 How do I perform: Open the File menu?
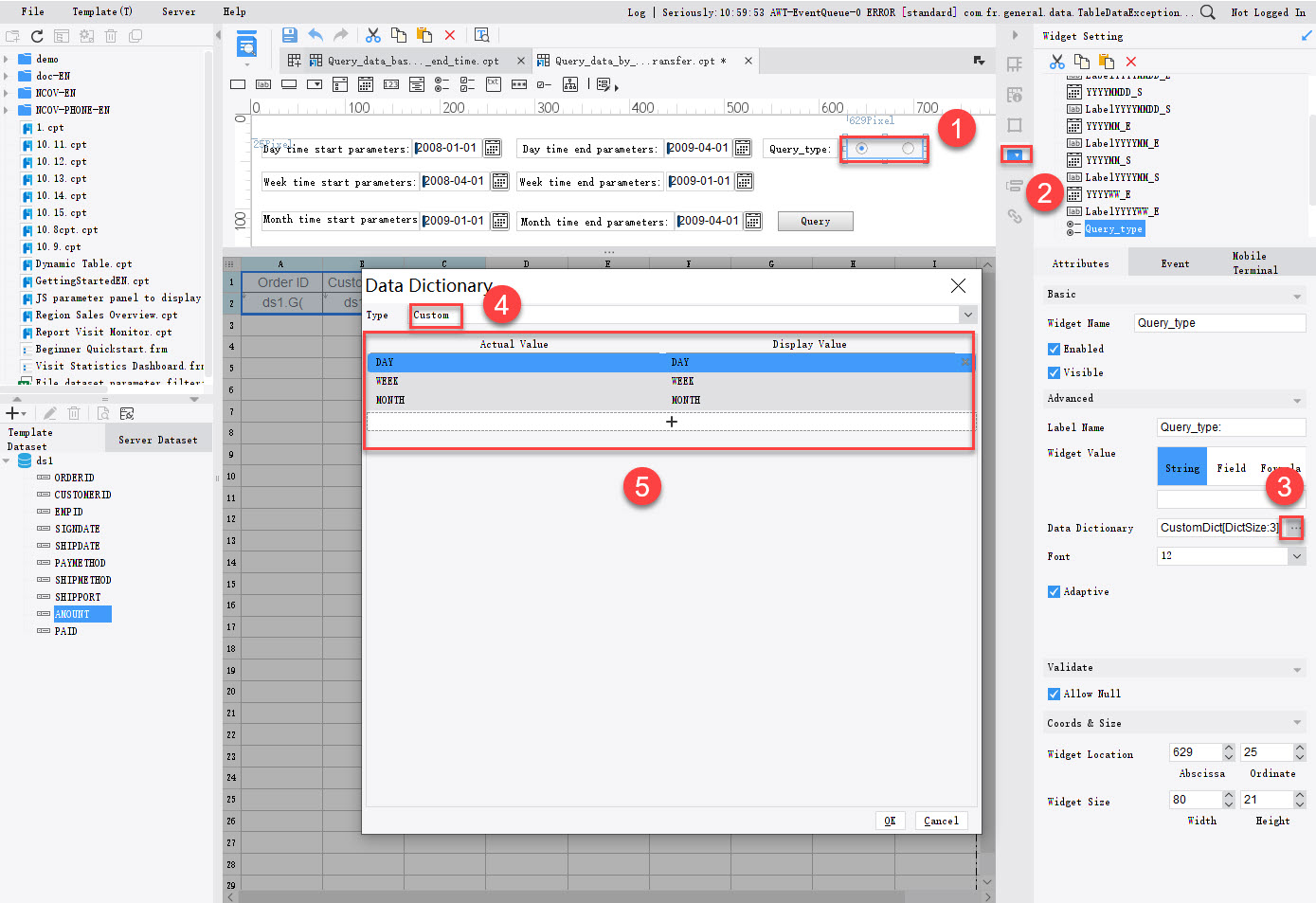(x=33, y=11)
